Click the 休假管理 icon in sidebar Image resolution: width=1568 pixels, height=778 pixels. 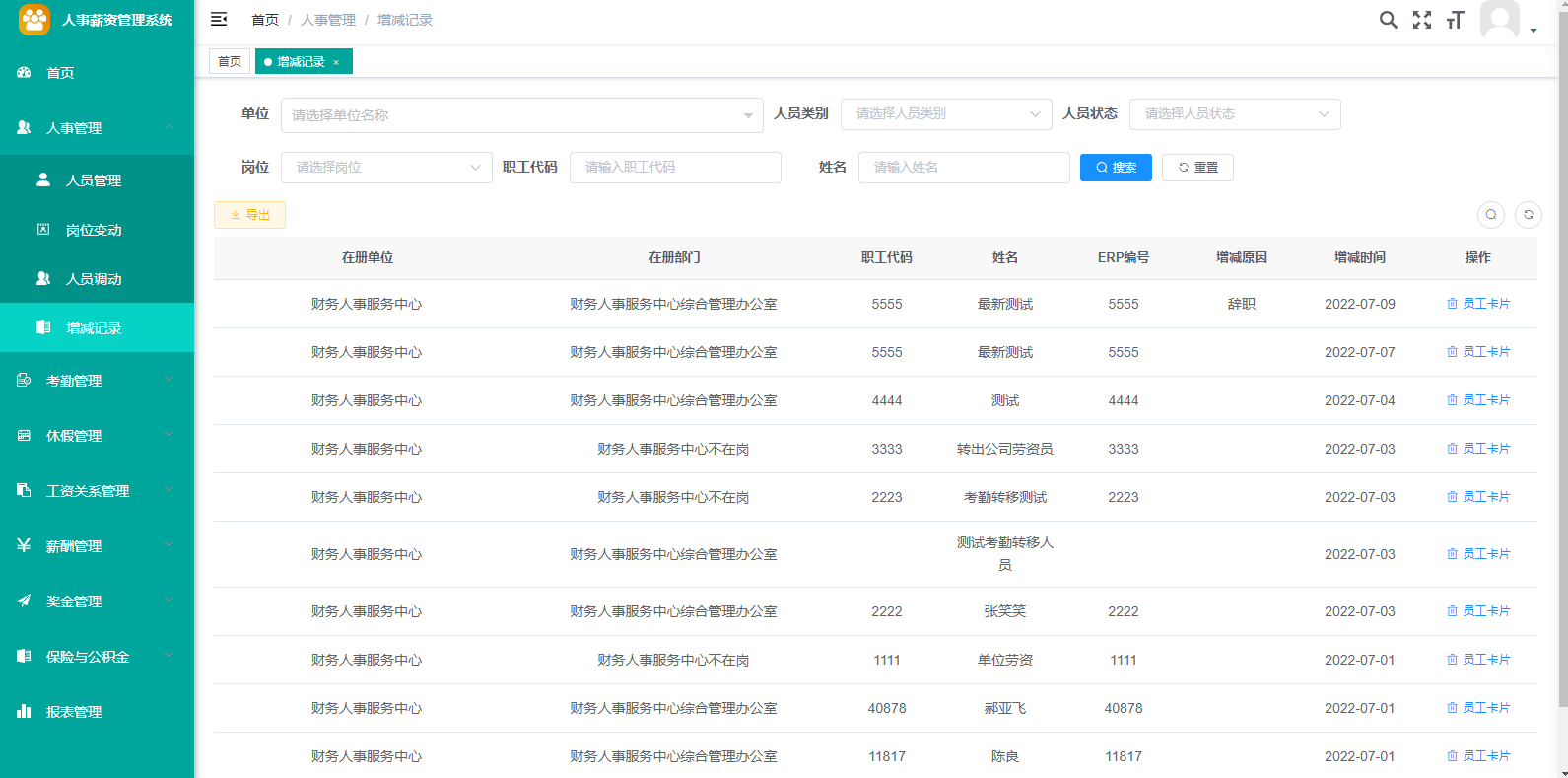tap(24, 436)
